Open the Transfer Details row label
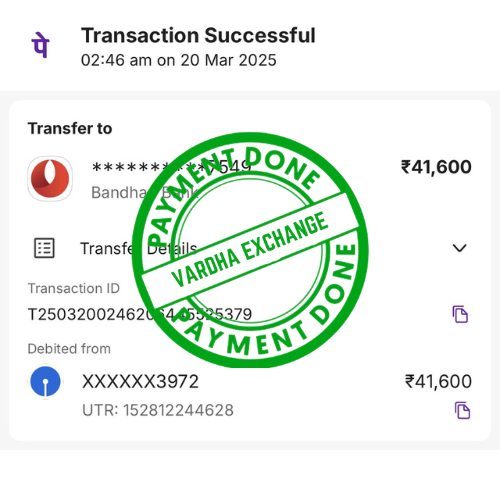 point(139,249)
